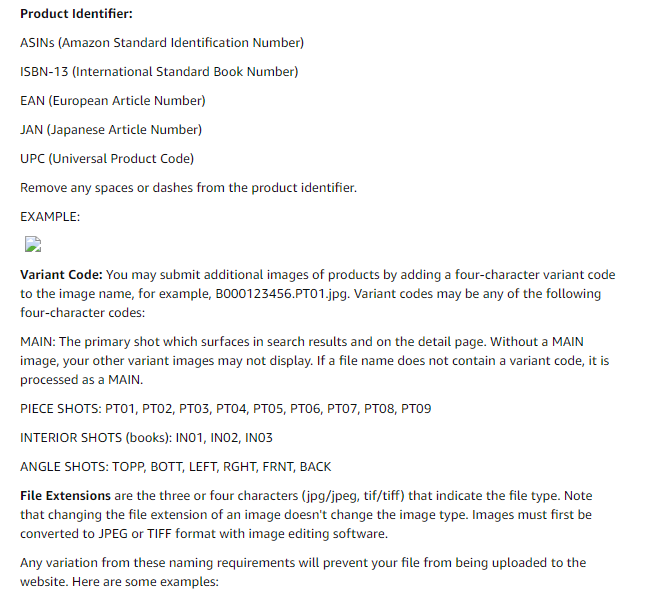Click the "EXAMPLE:" label
The height and width of the screenshot is (595, 666).
pos(50,216)
